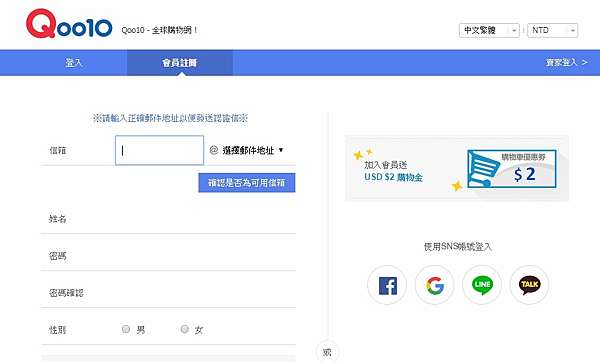Viewport: 600px width, 362px height.
Task: Open the 賣家登入 link
Action: click(x=566, y=62)
